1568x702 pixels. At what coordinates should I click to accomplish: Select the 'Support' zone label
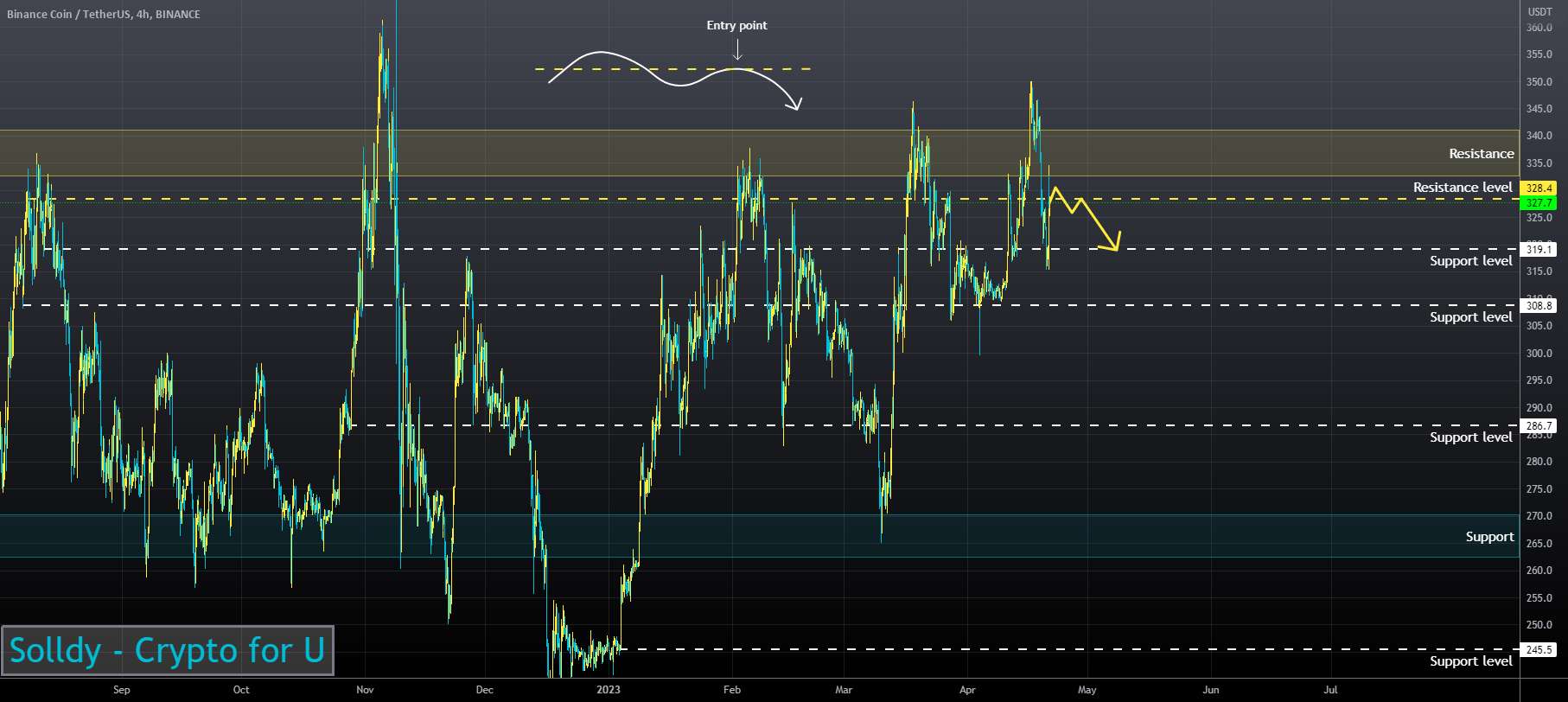tap(1489, 537)
